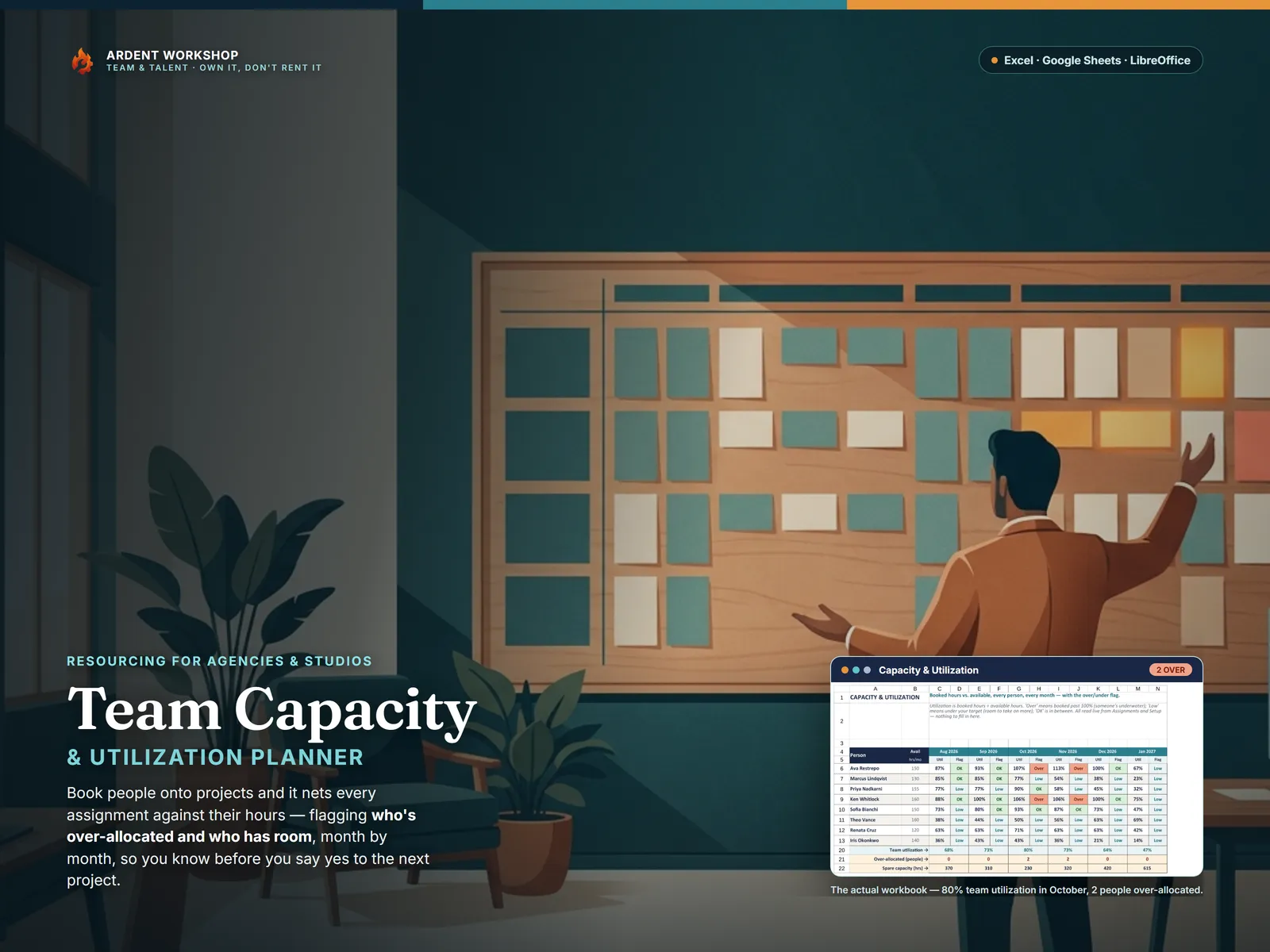
Task: Click the "Jan 2027" month header
Action: (1147, 751)
